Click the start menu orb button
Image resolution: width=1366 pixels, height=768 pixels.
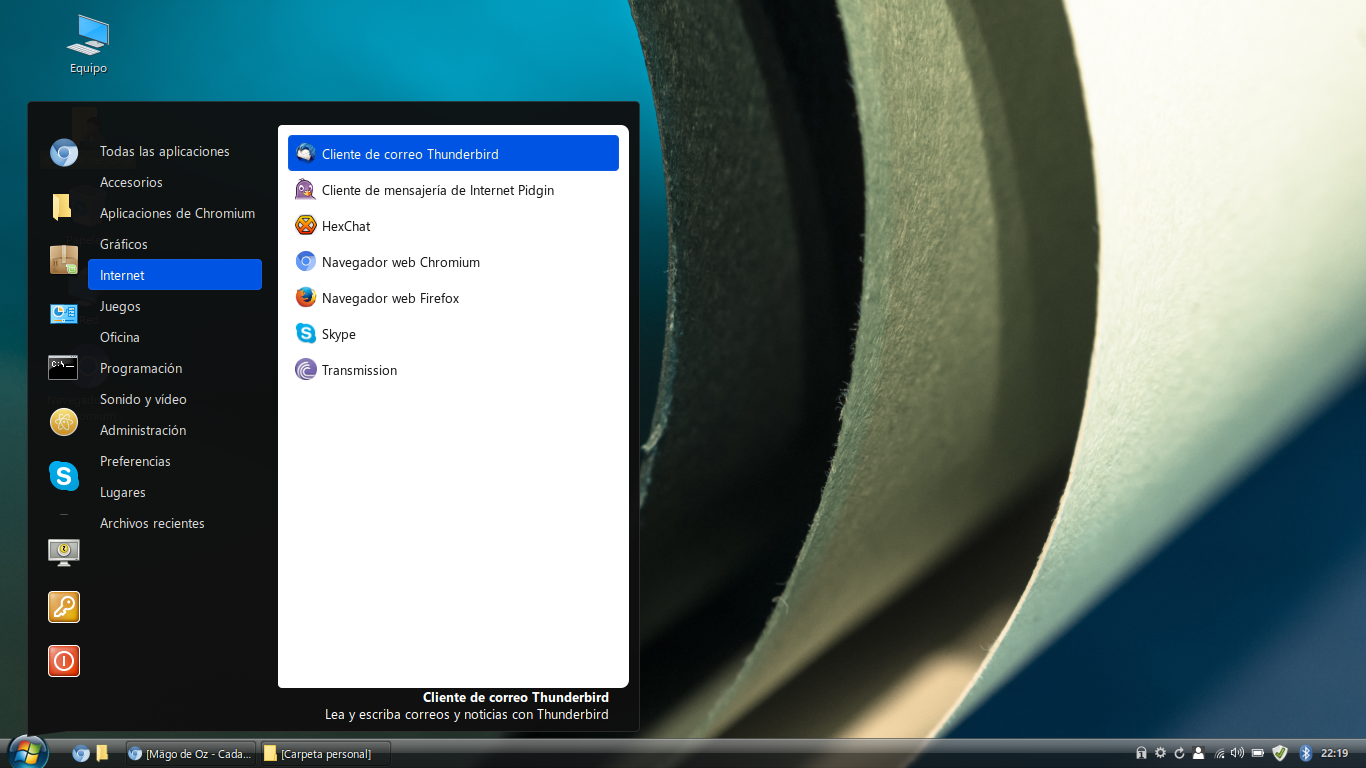pos(27,752)
